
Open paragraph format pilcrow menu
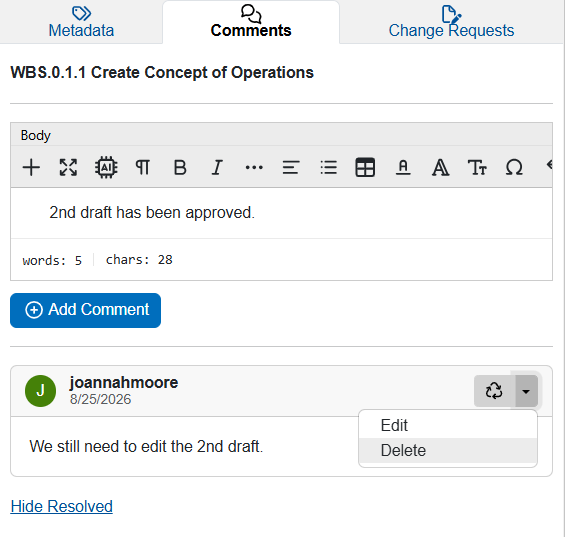coord(143,168)
